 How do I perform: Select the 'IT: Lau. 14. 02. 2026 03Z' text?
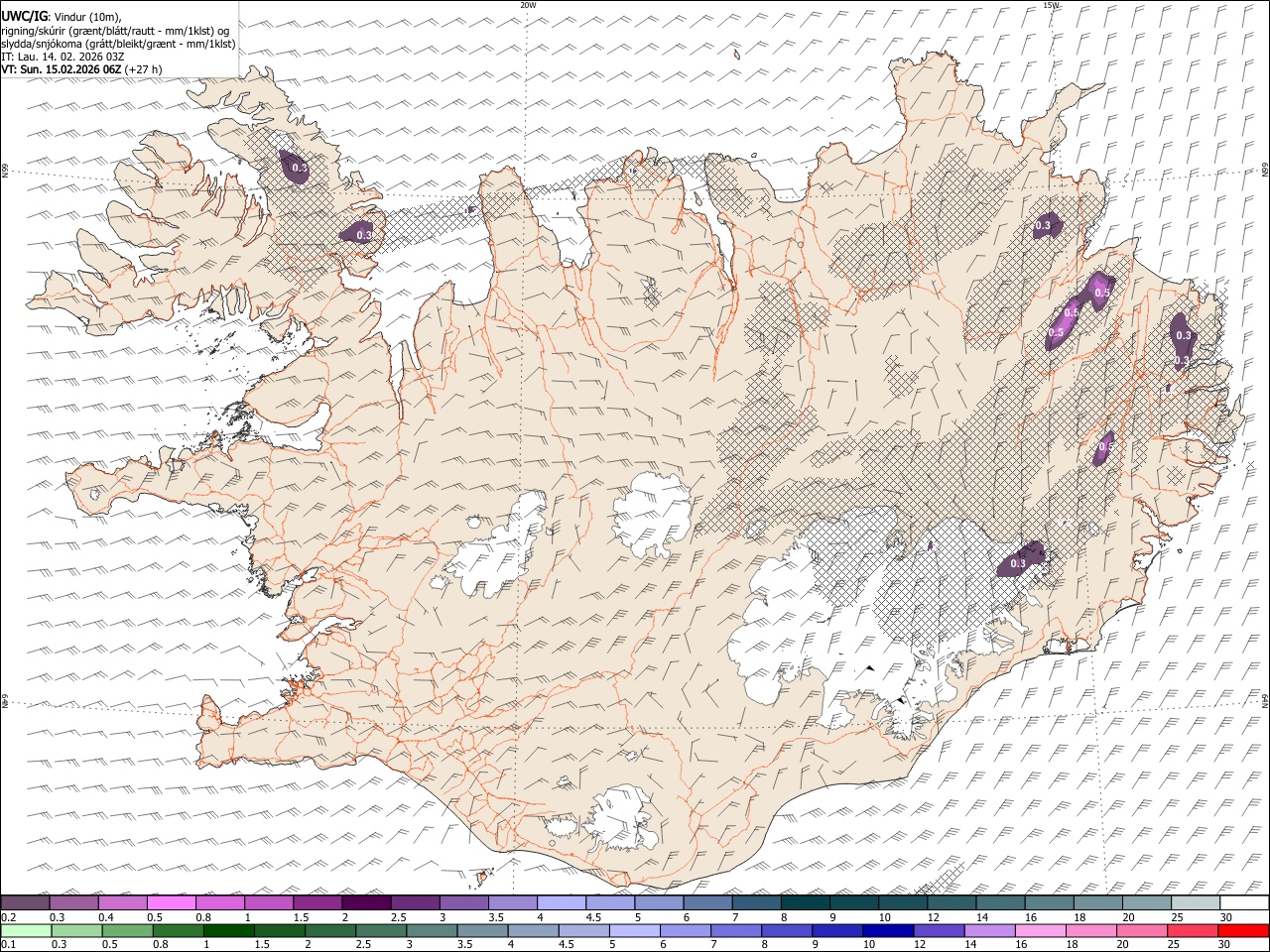coord(63,57)
